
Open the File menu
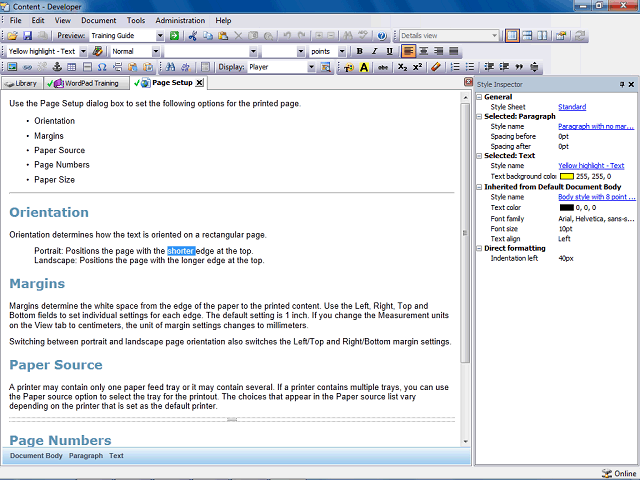point(16,20)
